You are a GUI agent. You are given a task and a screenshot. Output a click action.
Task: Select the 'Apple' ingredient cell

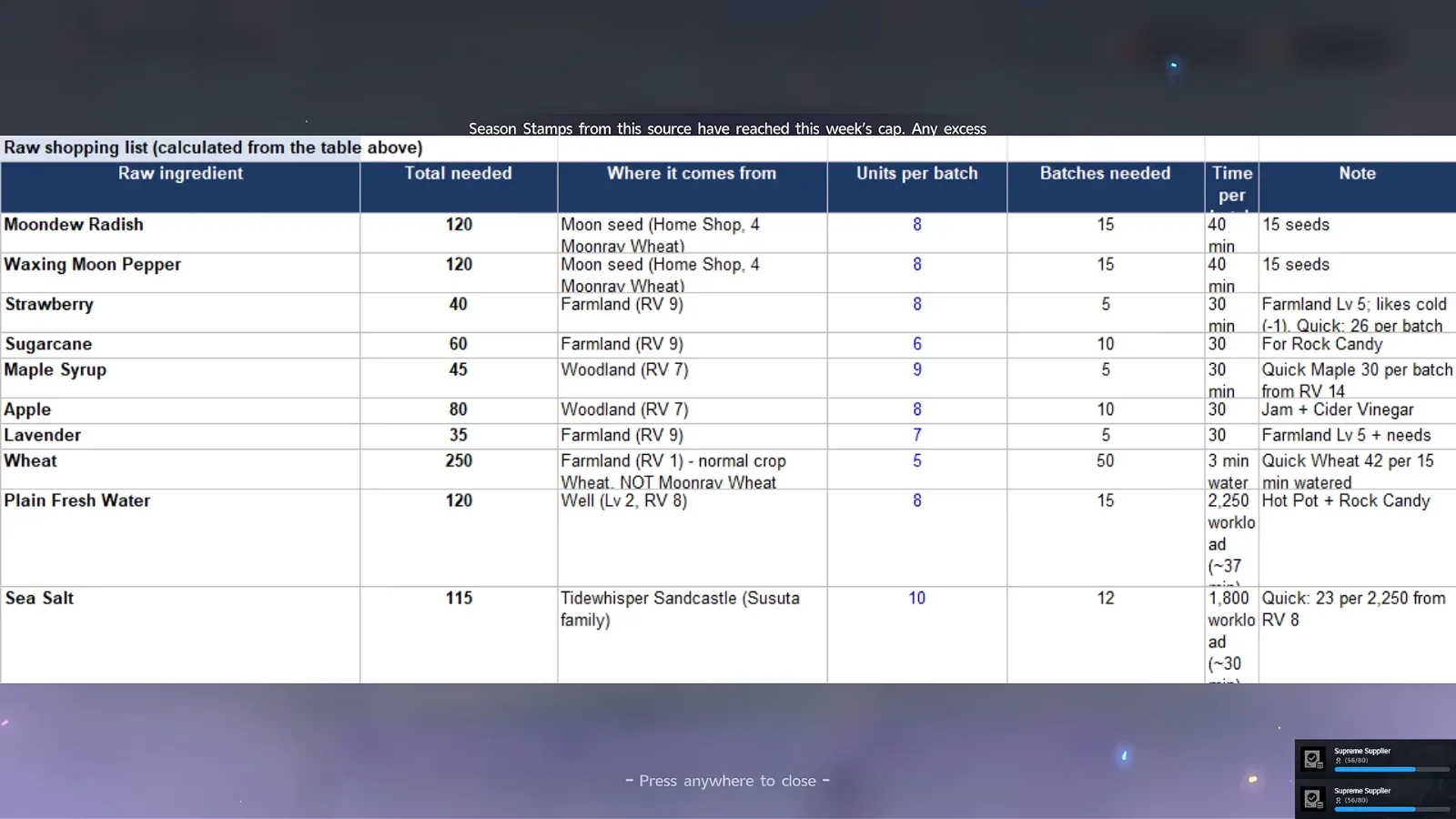tap(180, 410)
